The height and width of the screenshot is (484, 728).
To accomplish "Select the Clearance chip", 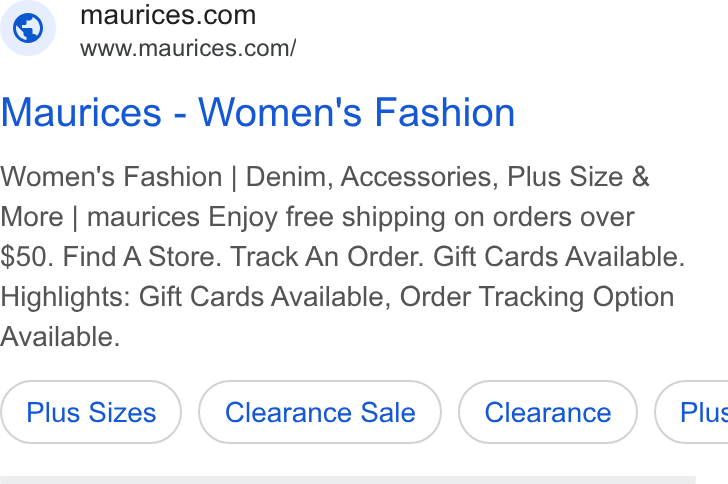I will click(x=548, y=412).
